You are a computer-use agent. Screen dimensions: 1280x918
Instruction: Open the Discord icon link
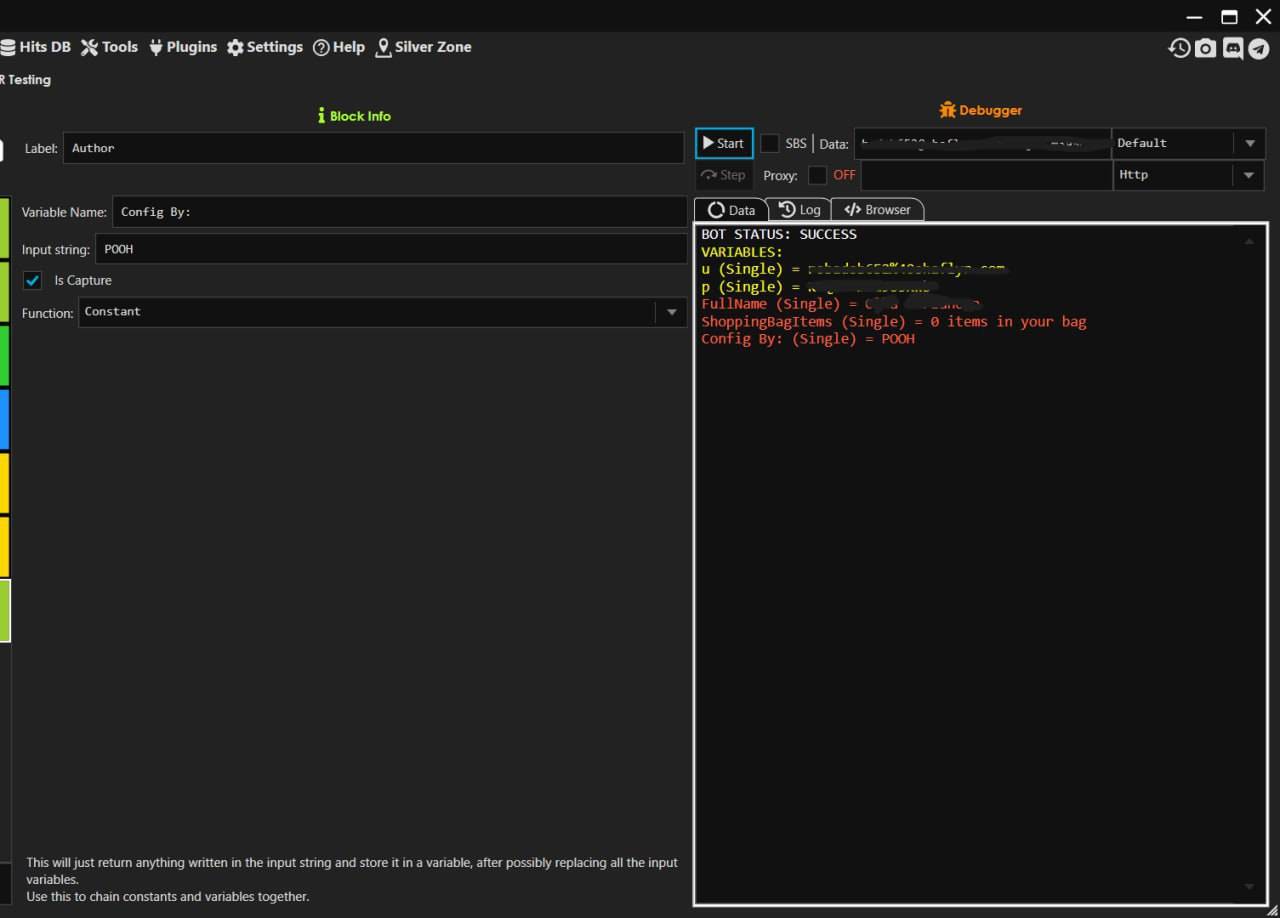tap(1233, 48)
